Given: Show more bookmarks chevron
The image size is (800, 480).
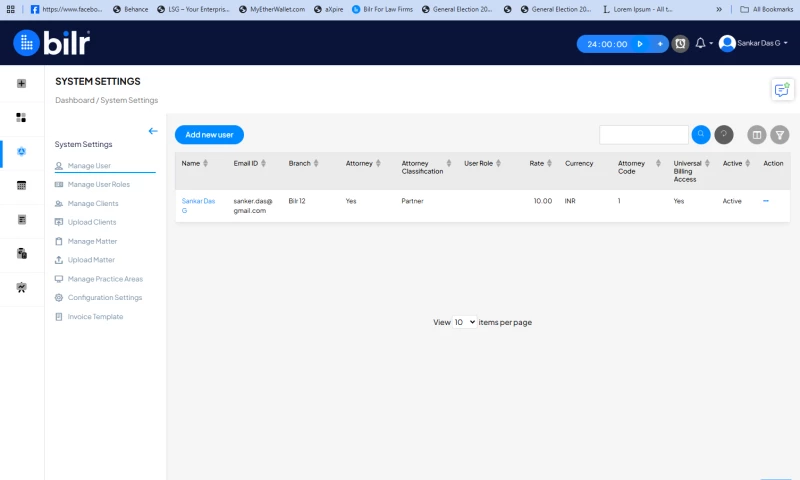Looking at the screenshot, I should (x=719, y=9).
